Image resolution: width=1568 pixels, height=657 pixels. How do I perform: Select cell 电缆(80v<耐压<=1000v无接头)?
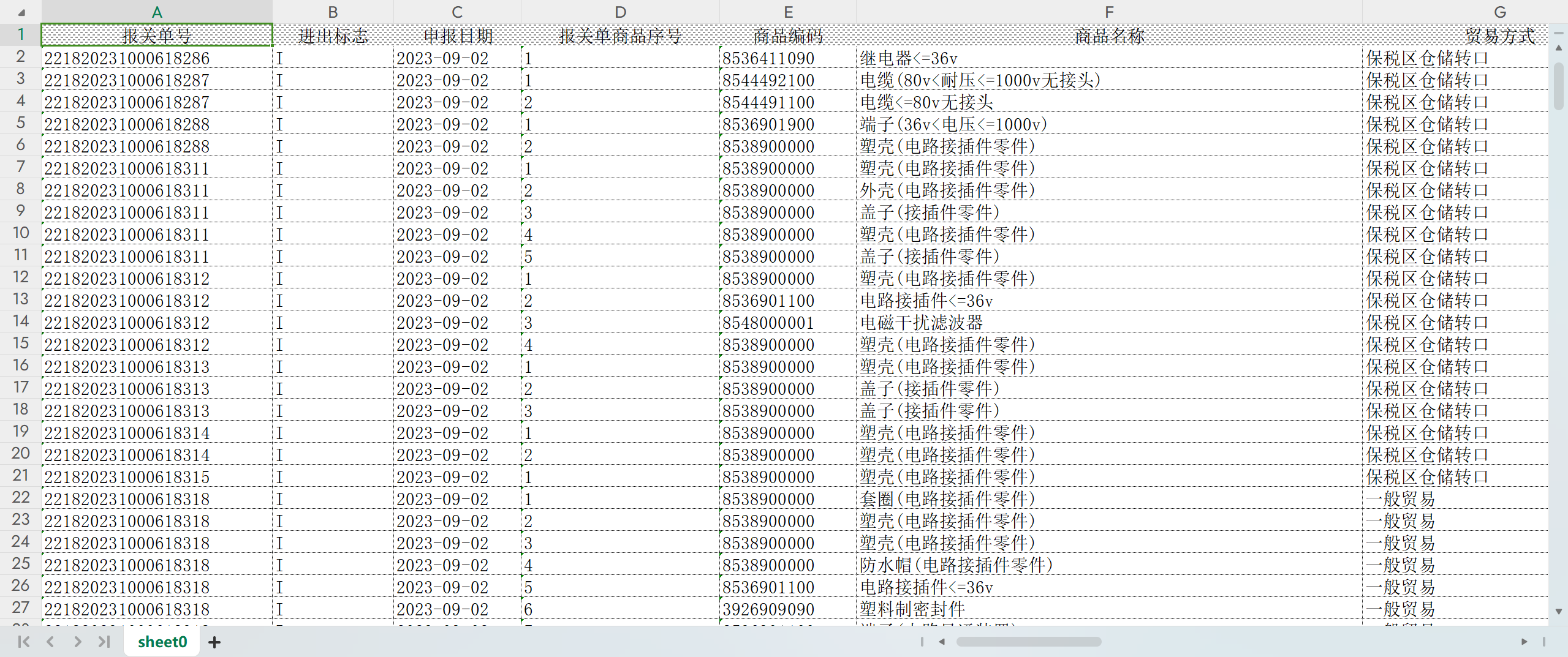click(x=1109, y=80)
